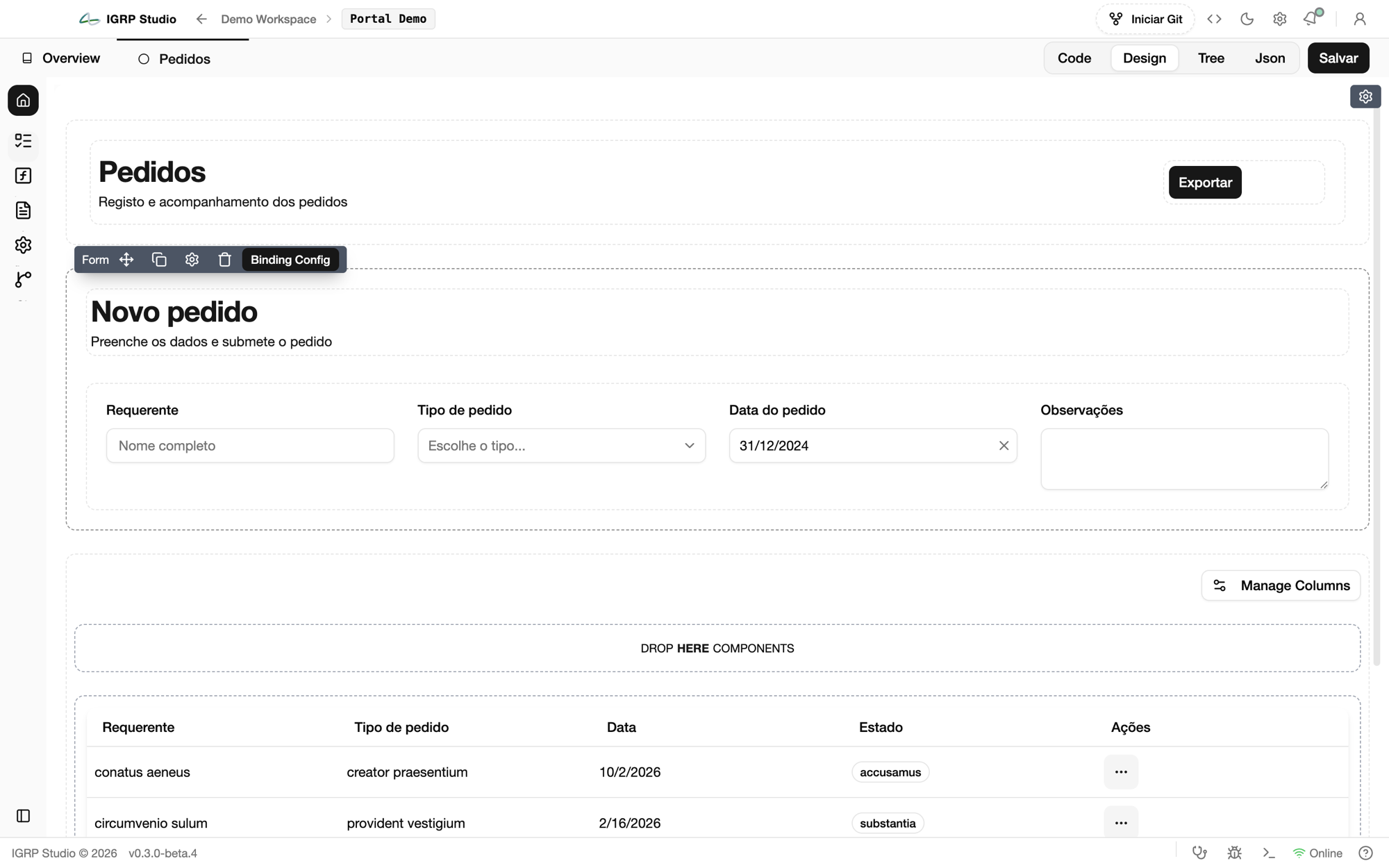Open Form settings gear in toolbar
Screen dimensions: 1389x868
(x=192, y=260)
